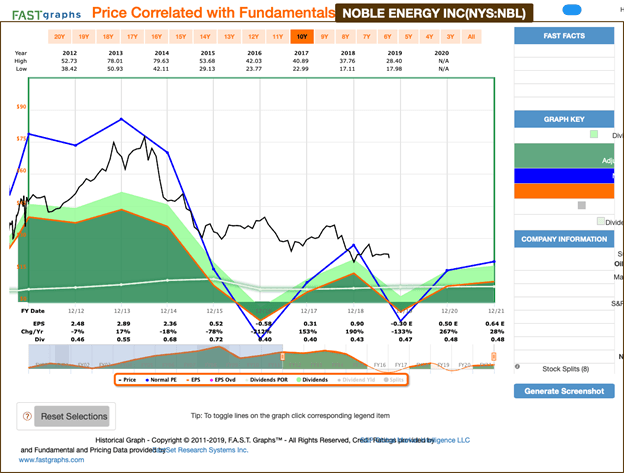Open the www.fastgraphs.com link

click(52, 460)
